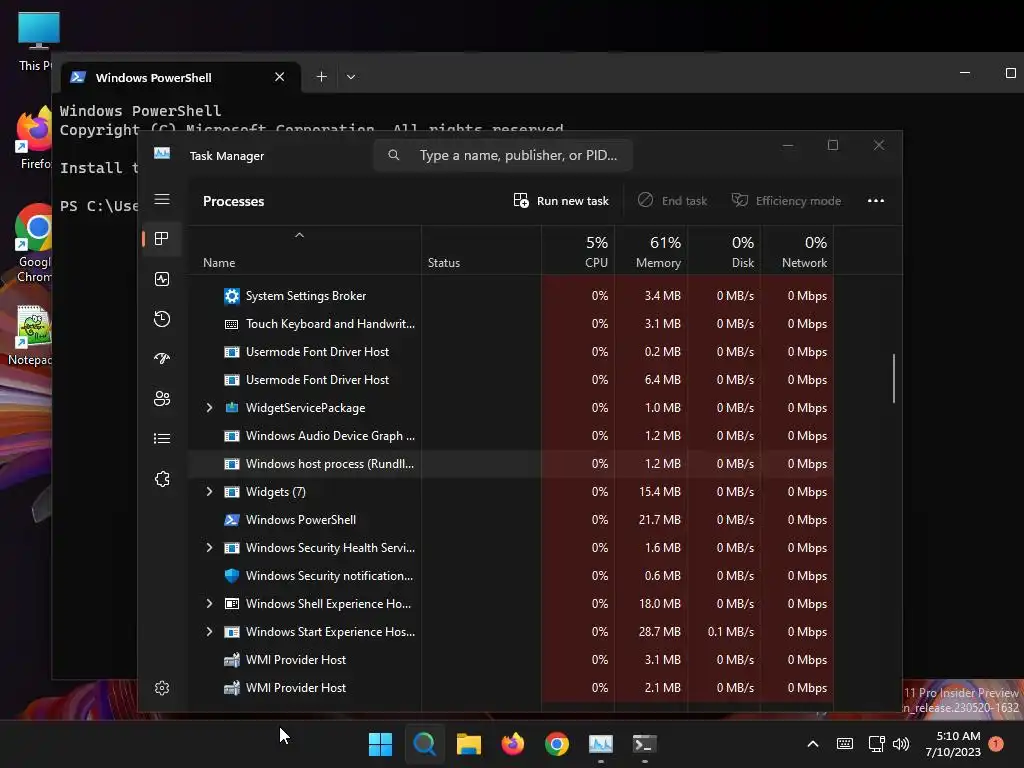Open the clock and date flyout
This screenshot has height=768, width=1024.
953,744
